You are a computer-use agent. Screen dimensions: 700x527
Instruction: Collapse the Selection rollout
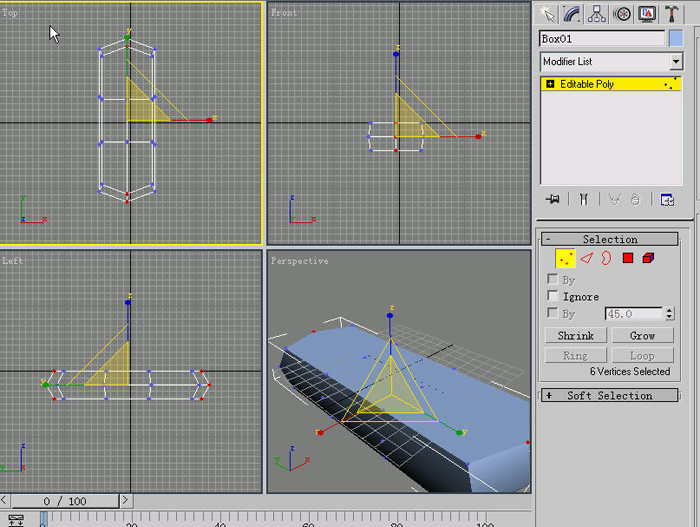[609, 239]
